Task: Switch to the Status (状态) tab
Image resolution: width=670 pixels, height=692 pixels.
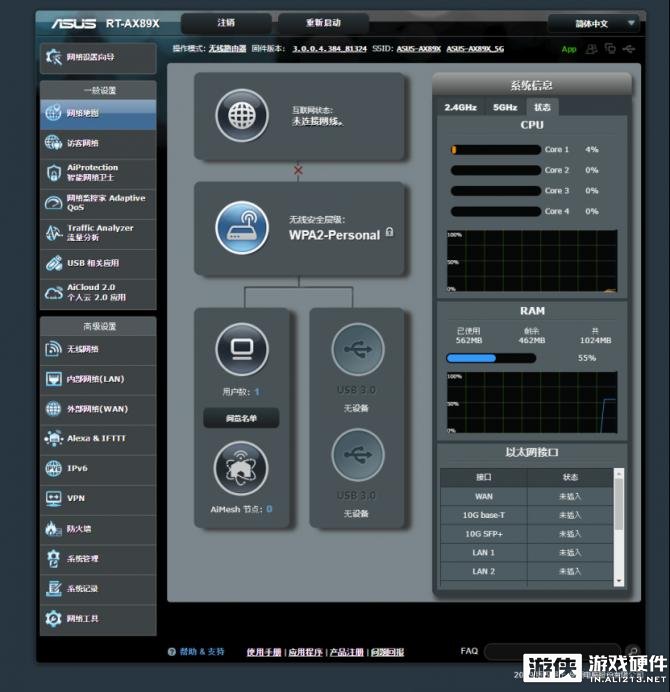Action: point(542,107)
